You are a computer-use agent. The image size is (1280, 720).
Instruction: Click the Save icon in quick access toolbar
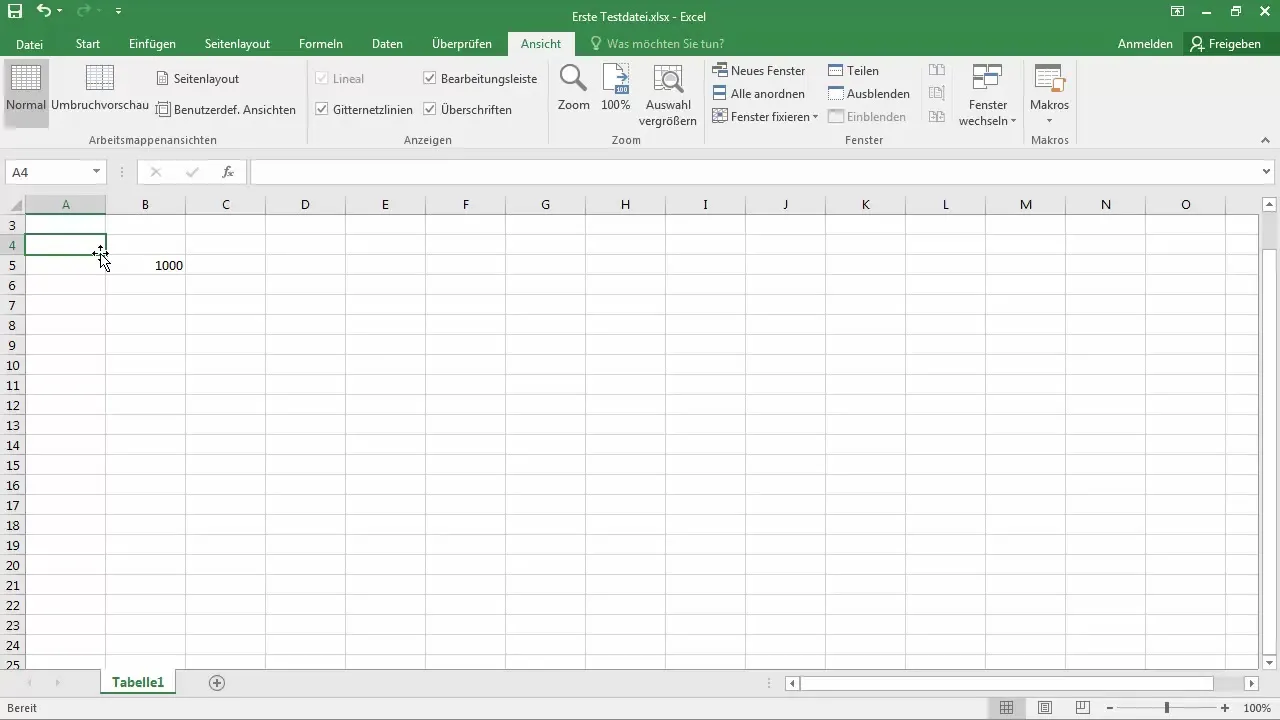point(14,11)
